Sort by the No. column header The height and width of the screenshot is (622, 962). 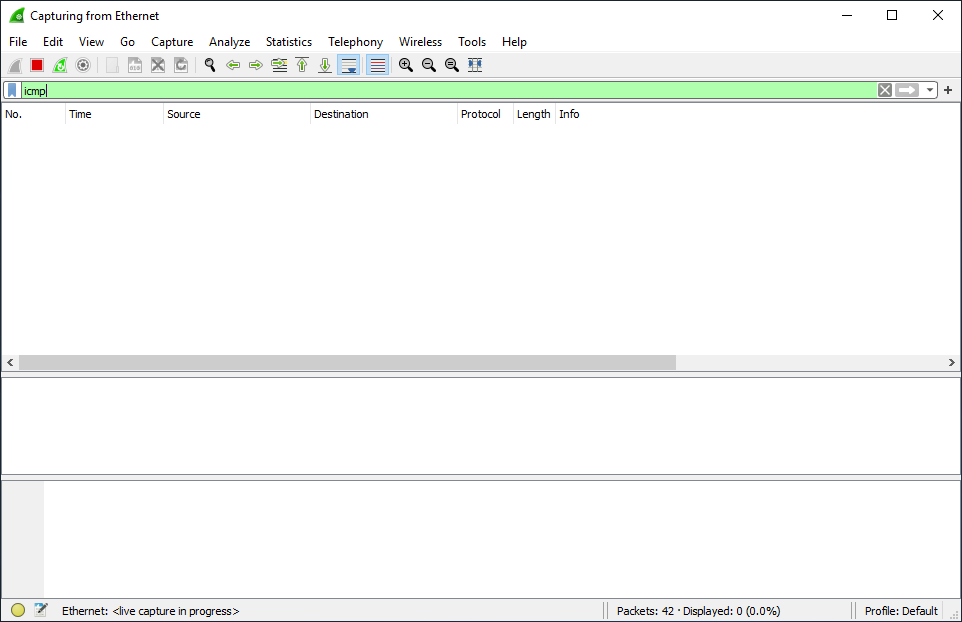pos(34,114)
